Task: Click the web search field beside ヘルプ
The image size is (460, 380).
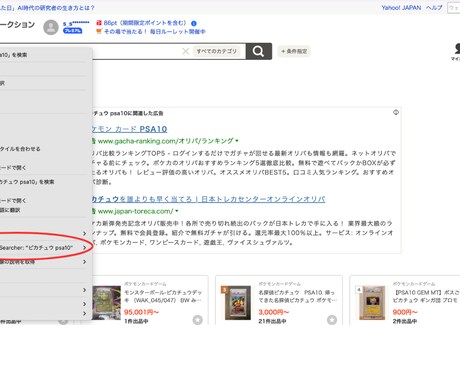Action: [x=454, y=8]
